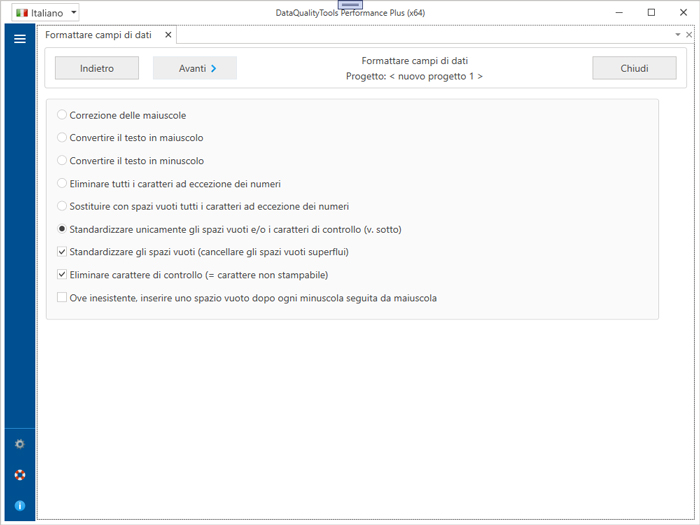
Task: Click the Formattare campi di dati heading
Action: 415,61
